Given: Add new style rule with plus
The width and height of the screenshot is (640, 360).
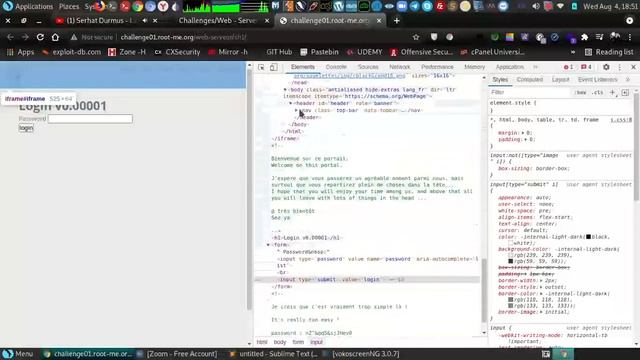Looking at the screenshot, I should coord(612,93).
